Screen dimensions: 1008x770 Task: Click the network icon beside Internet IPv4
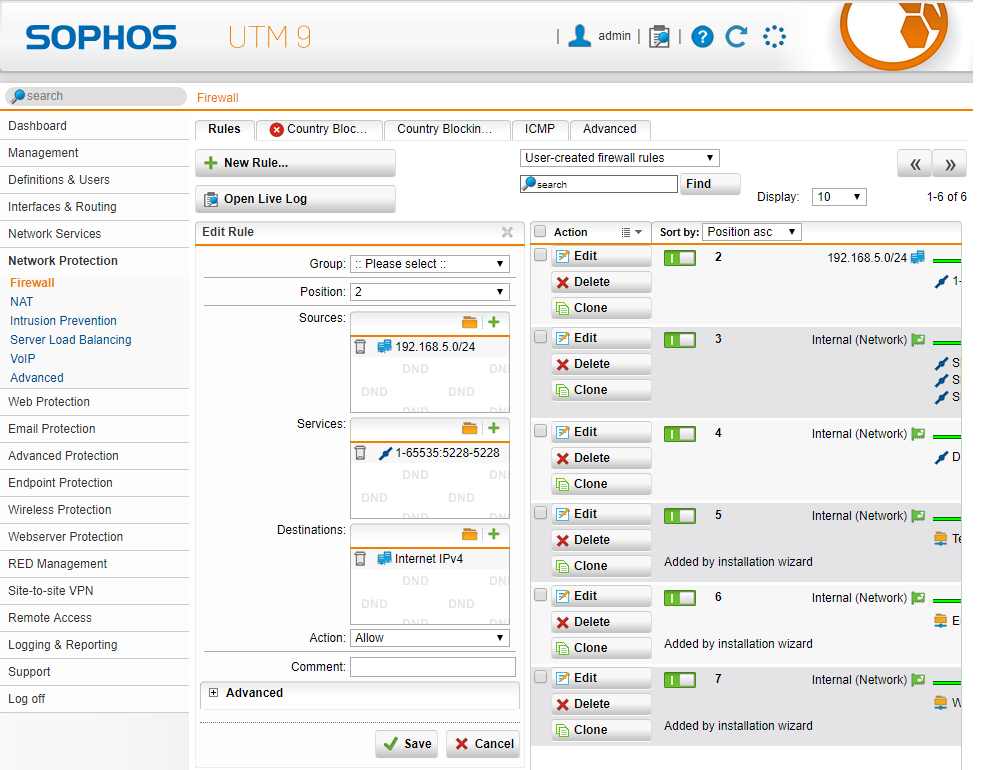pos(384,559)
